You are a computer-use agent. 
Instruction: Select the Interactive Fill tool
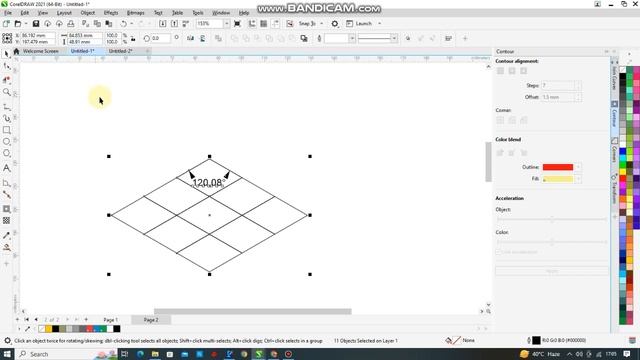pyautogui.click(x=7, y=247)
